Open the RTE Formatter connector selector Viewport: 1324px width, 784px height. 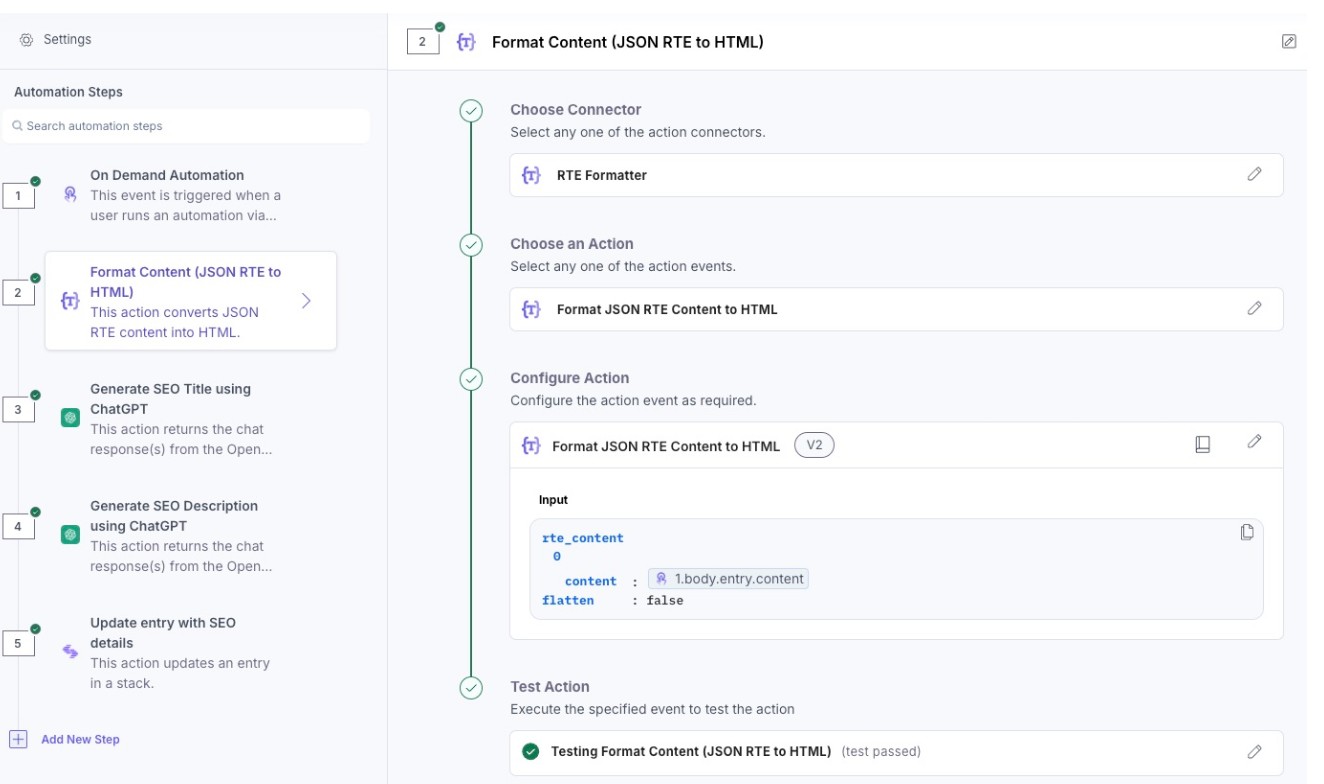tap(880, 175)
